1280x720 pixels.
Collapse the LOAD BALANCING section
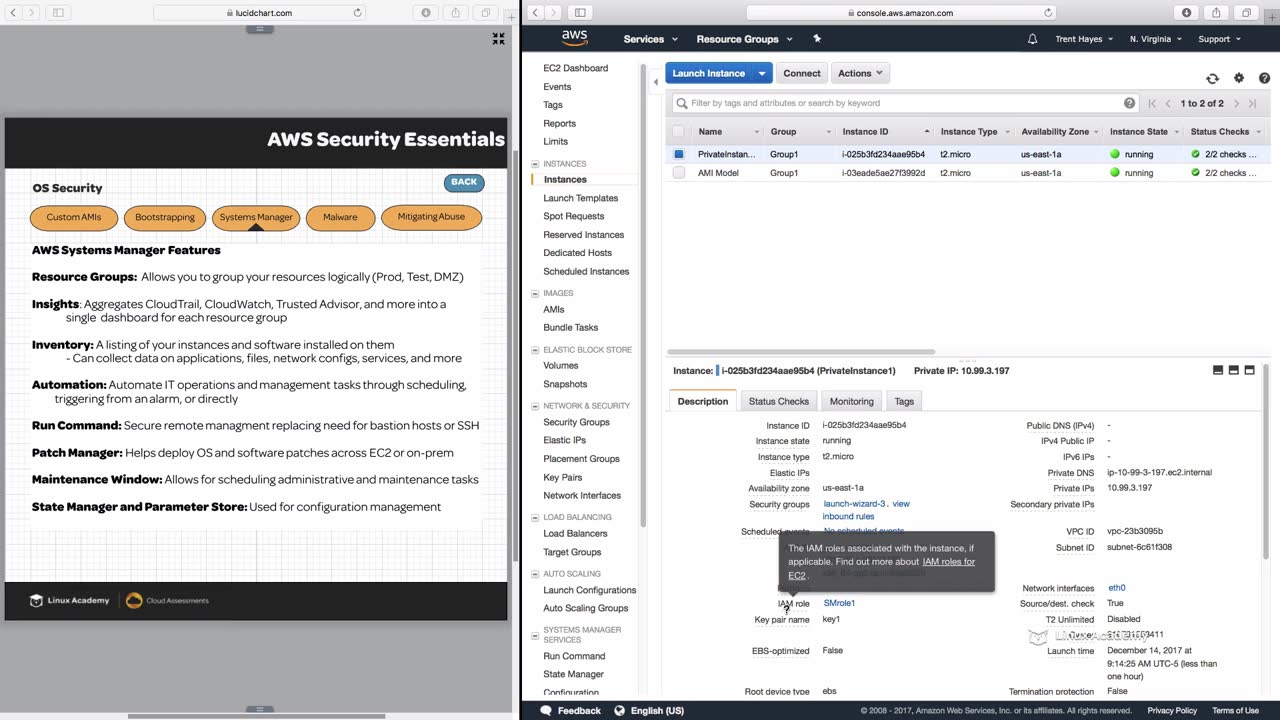coord(535,517)
